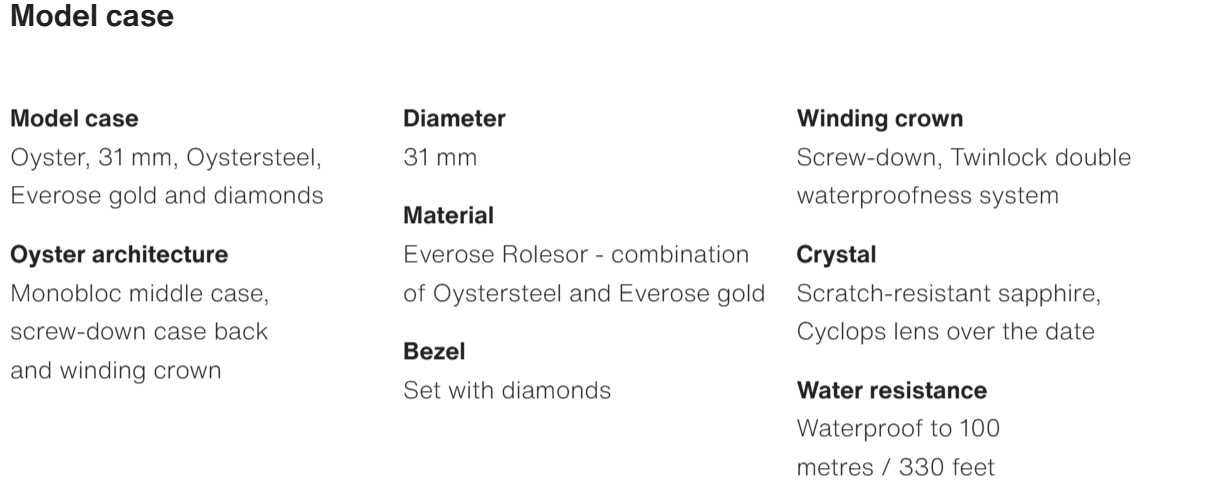
Task: Click the "Crystal" heading
Action: [x=836, y=255]
